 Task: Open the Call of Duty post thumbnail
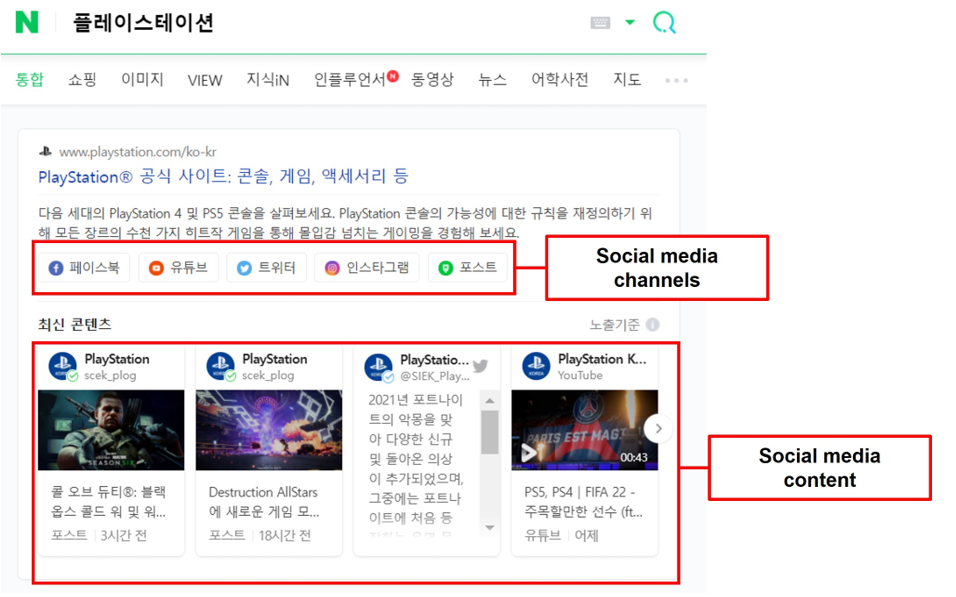tap(111, 430)
